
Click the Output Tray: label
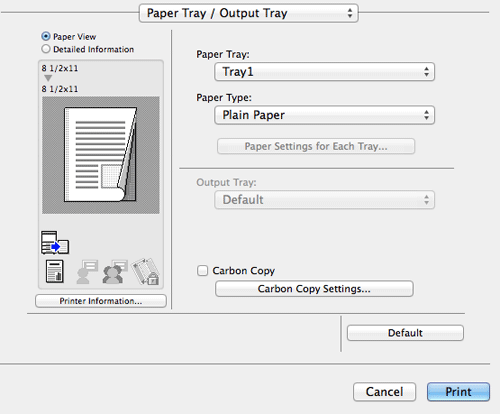(226, 182)
